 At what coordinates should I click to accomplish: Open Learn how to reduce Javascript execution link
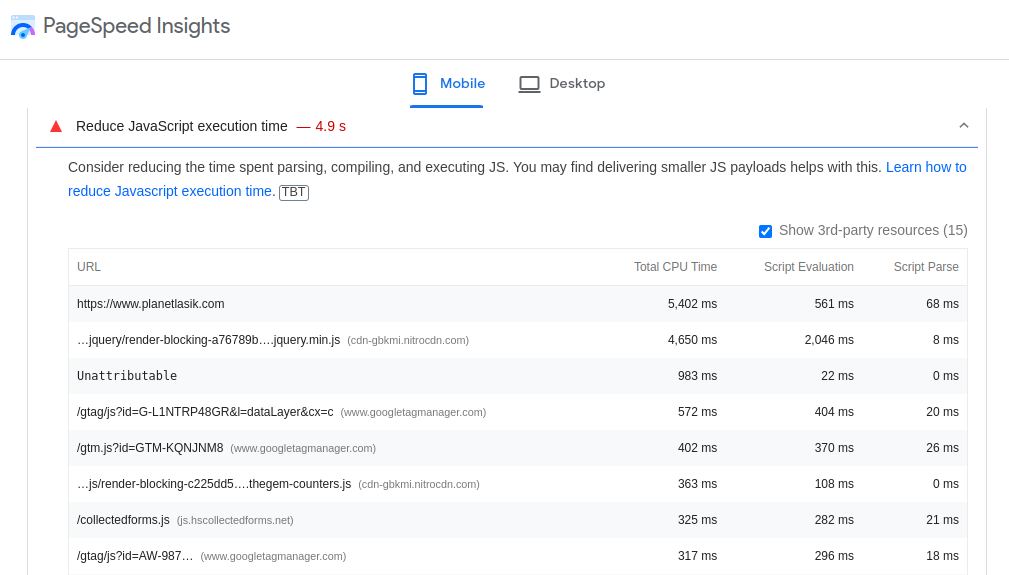tap(517, 179)
